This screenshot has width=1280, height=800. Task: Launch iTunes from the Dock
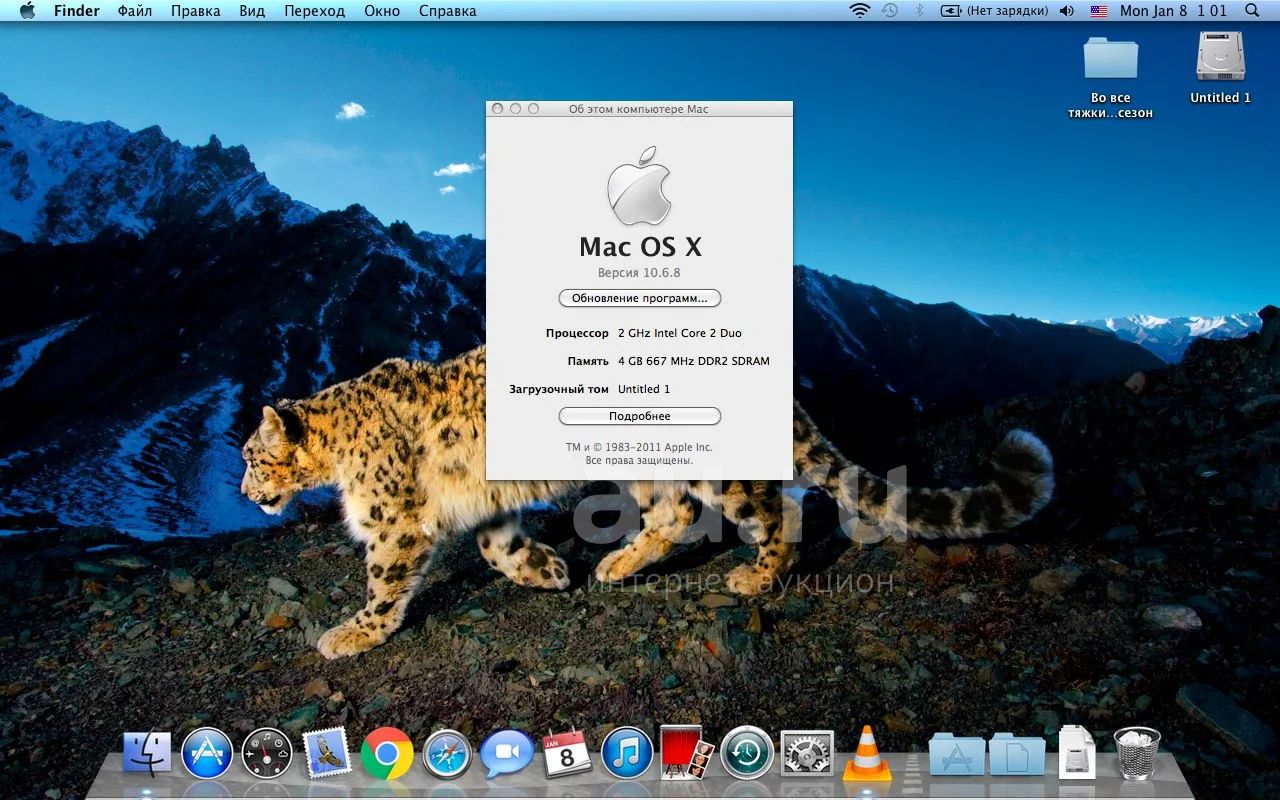pos(627,754)
